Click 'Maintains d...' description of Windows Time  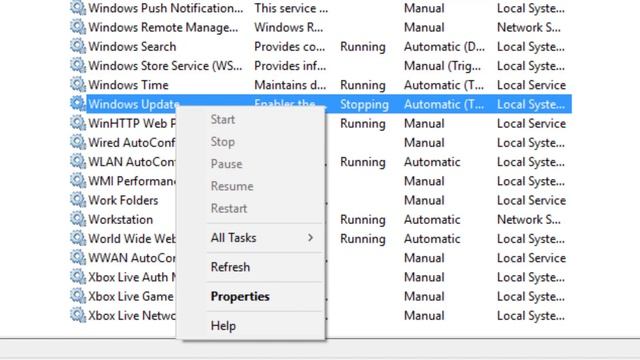tap(290, 85)
